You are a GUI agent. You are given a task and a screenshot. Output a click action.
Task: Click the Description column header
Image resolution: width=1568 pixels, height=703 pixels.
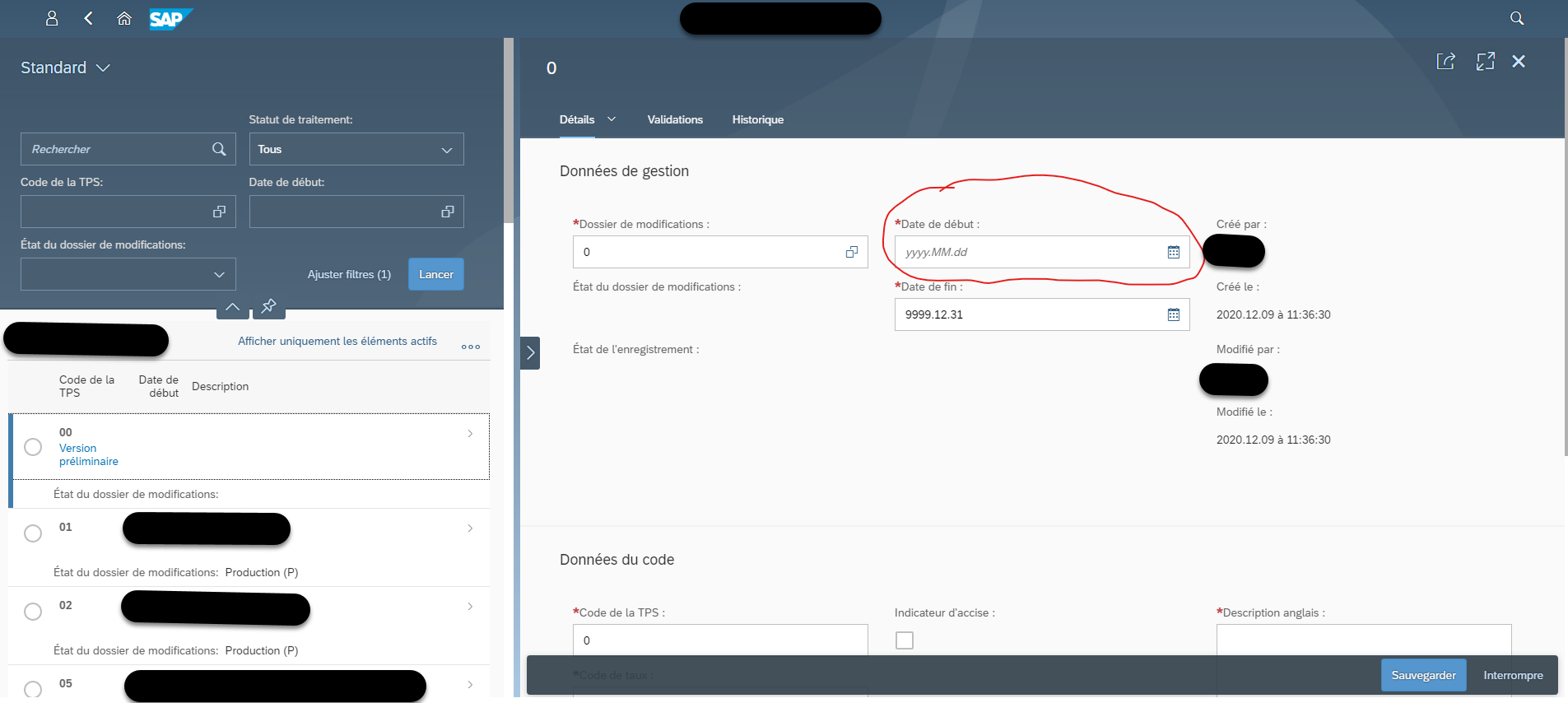pyautogui.click(x=220, y=386)
